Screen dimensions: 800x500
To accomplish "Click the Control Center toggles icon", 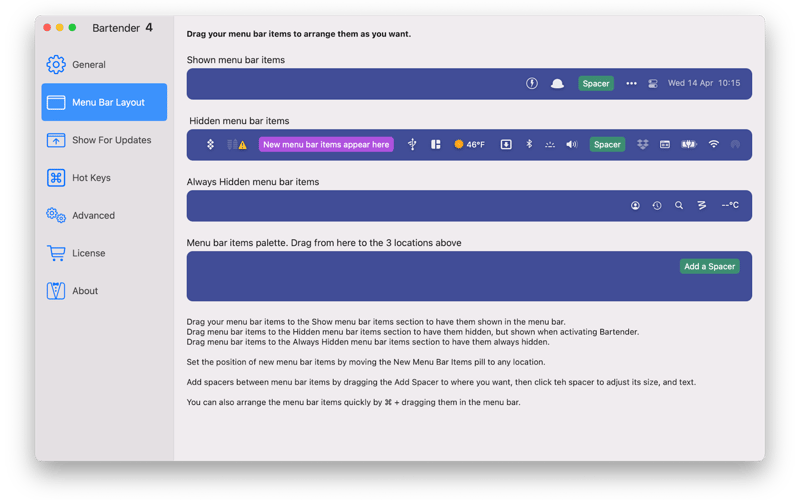I will pyautogui.click(x=653, y=83).
